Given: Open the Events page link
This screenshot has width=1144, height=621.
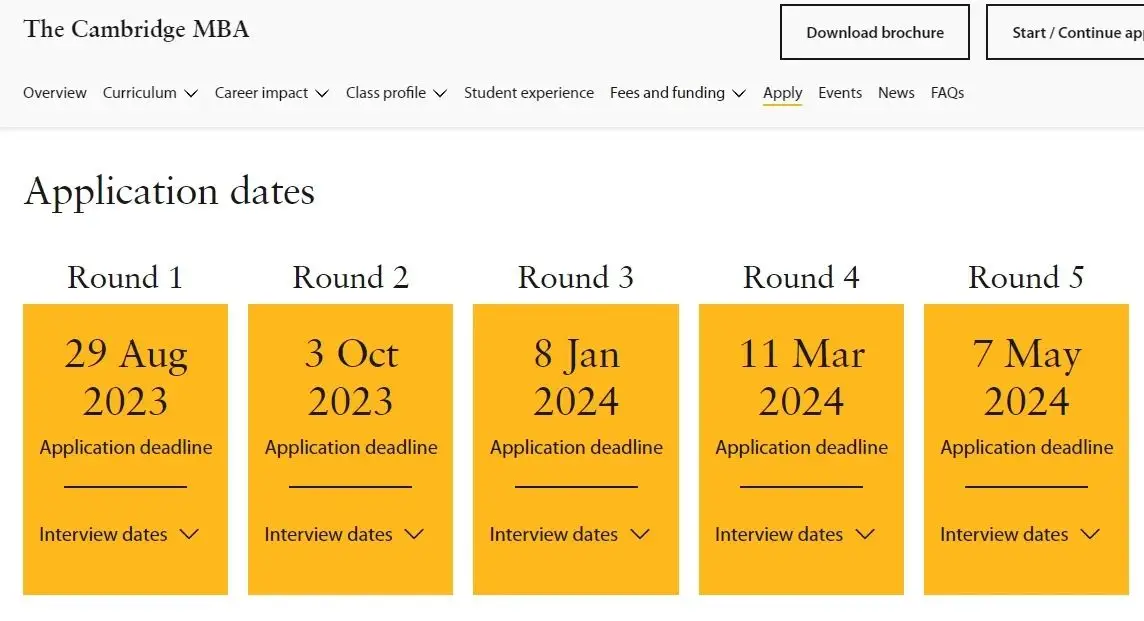Looking at the screenshot, I should pyautogui.click(x=839, y=93).
